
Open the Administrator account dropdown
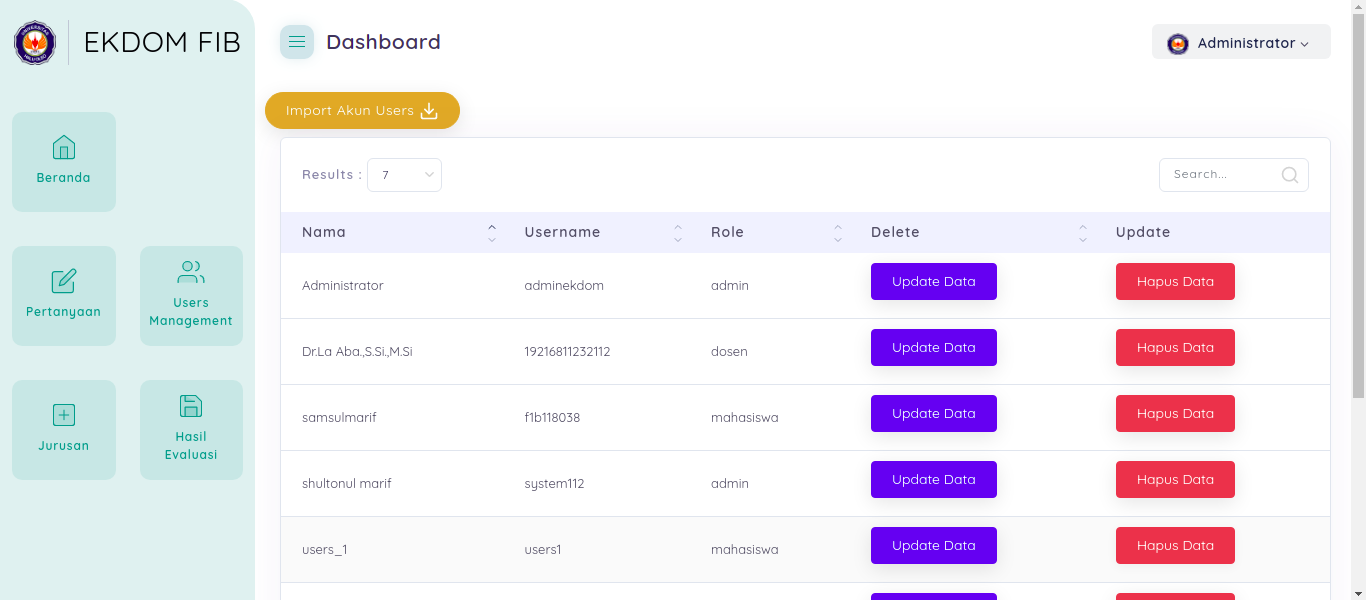[1241, 42]
